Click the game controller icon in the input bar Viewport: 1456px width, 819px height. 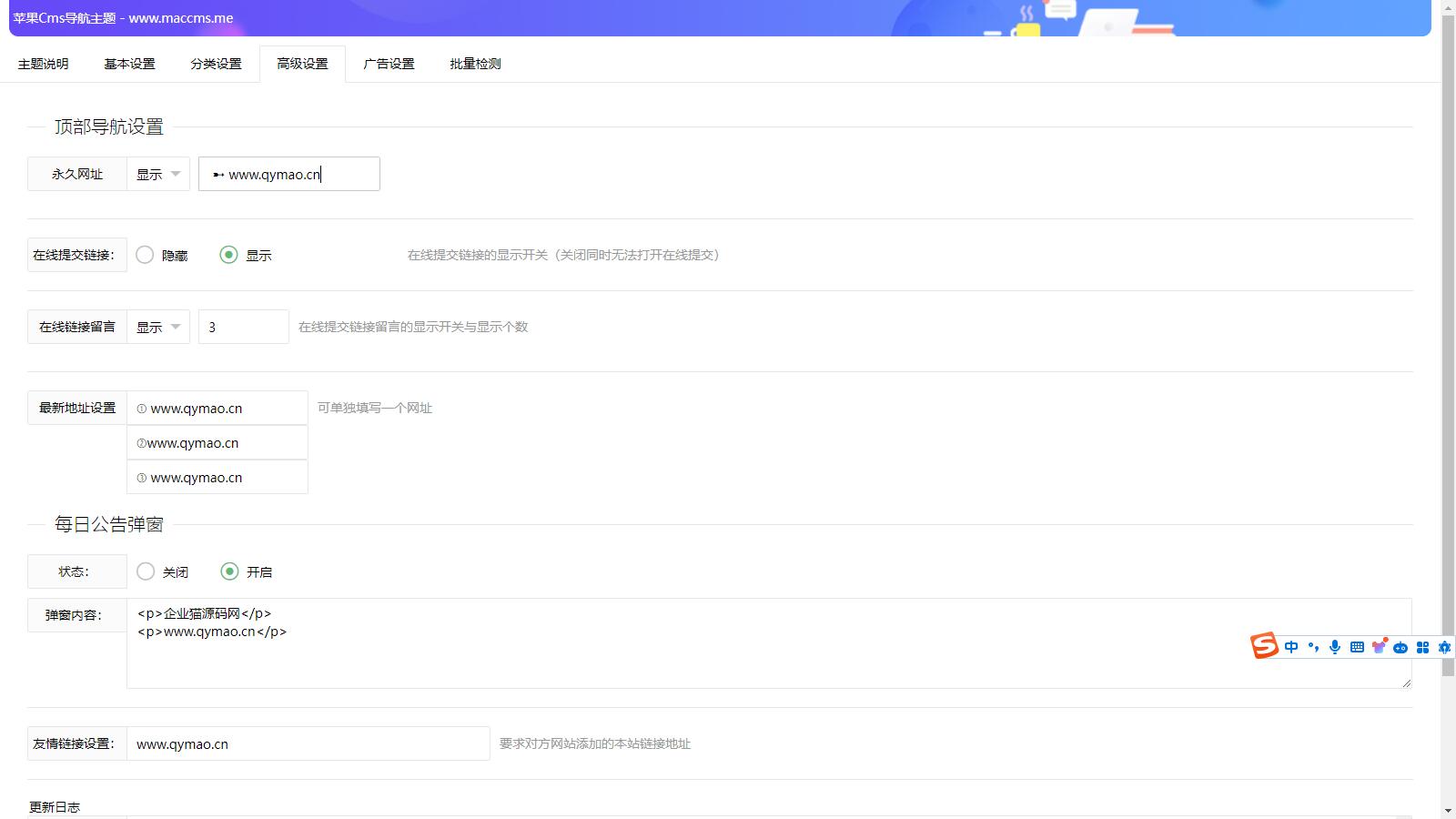pyautogui.click(x=1400, y=647)
